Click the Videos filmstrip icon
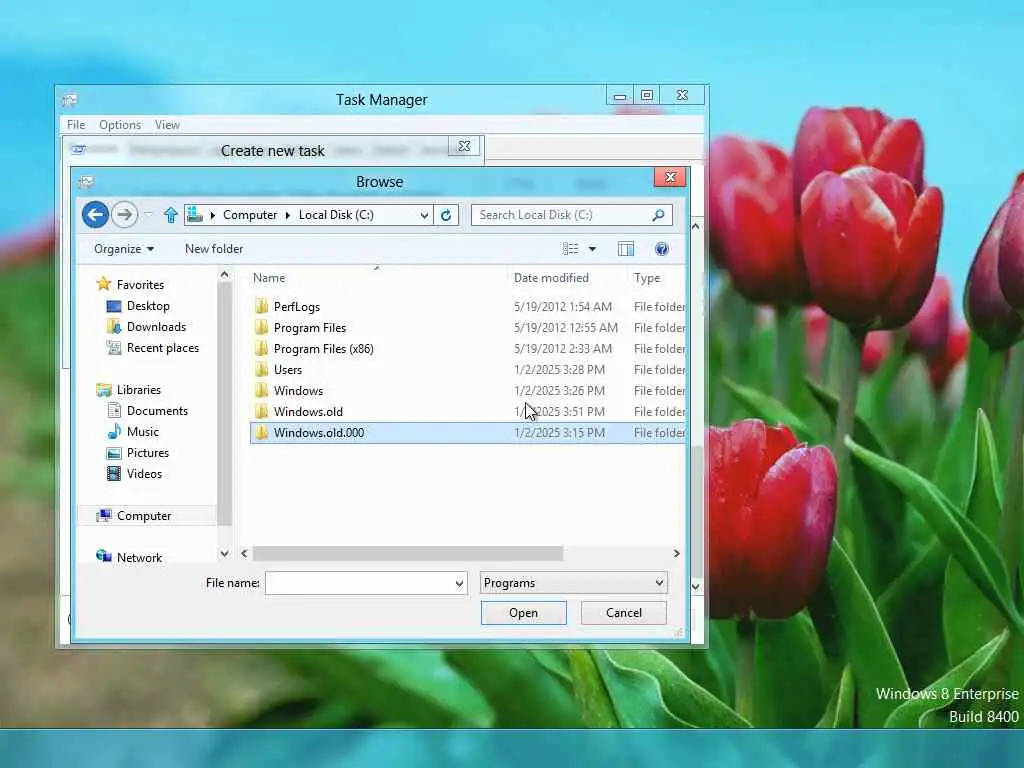 tap(114, 473)
